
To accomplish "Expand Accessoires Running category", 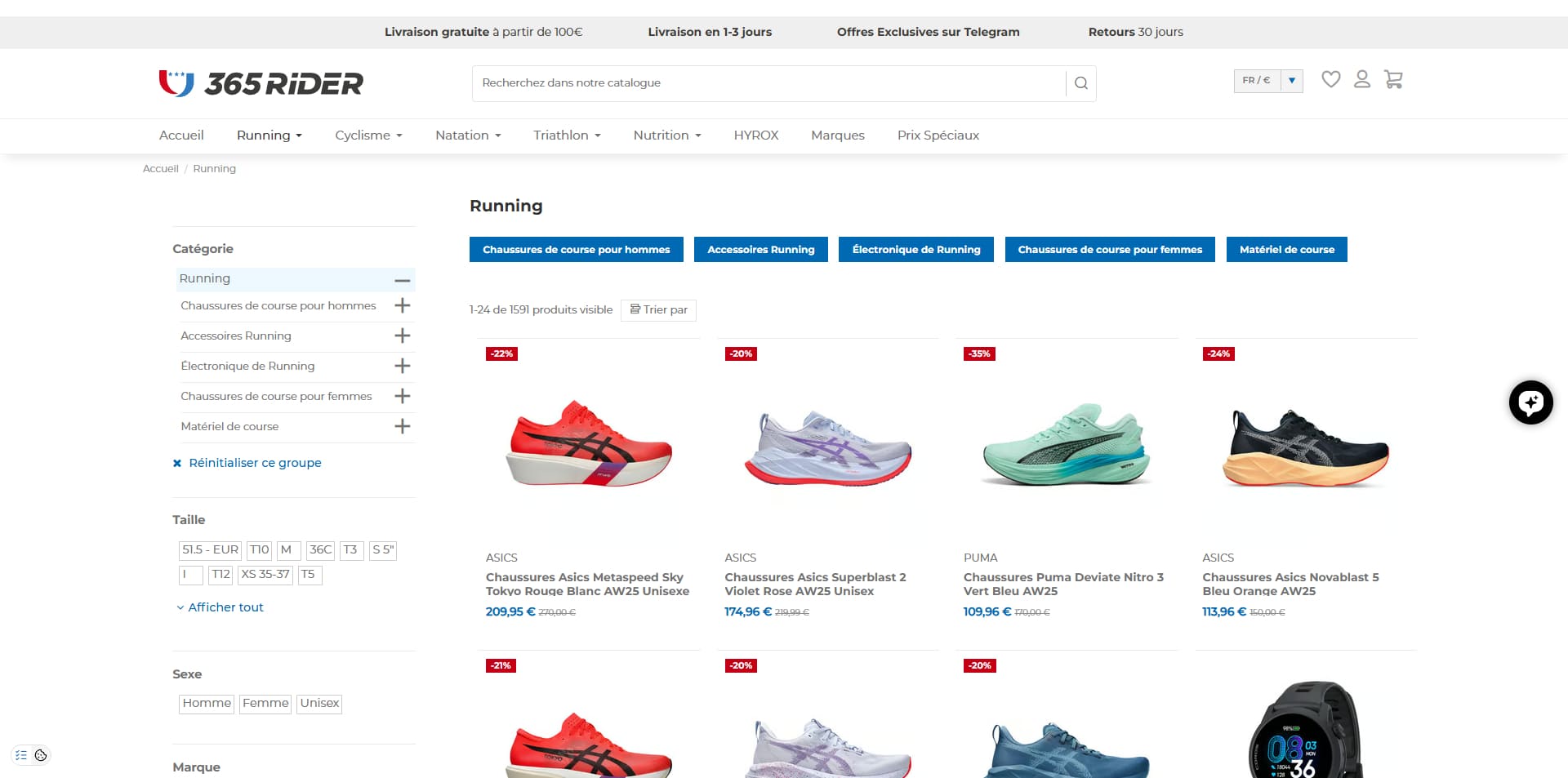I will click(x=402, y=336).
